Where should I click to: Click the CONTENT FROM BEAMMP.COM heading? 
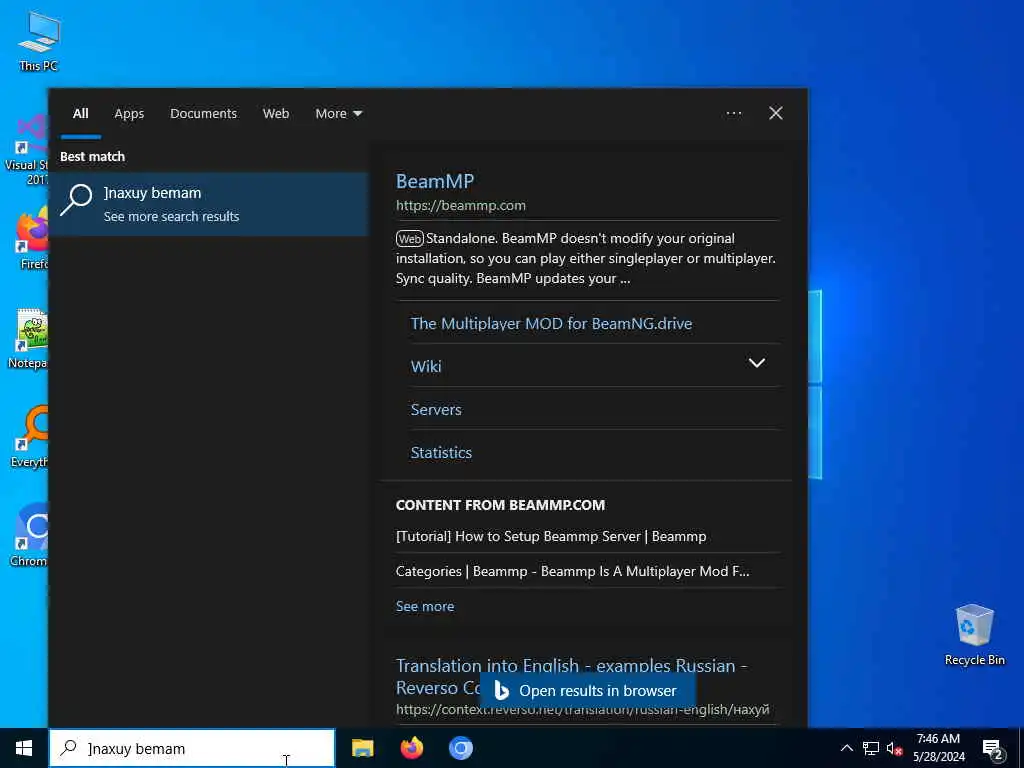[500, 505]
